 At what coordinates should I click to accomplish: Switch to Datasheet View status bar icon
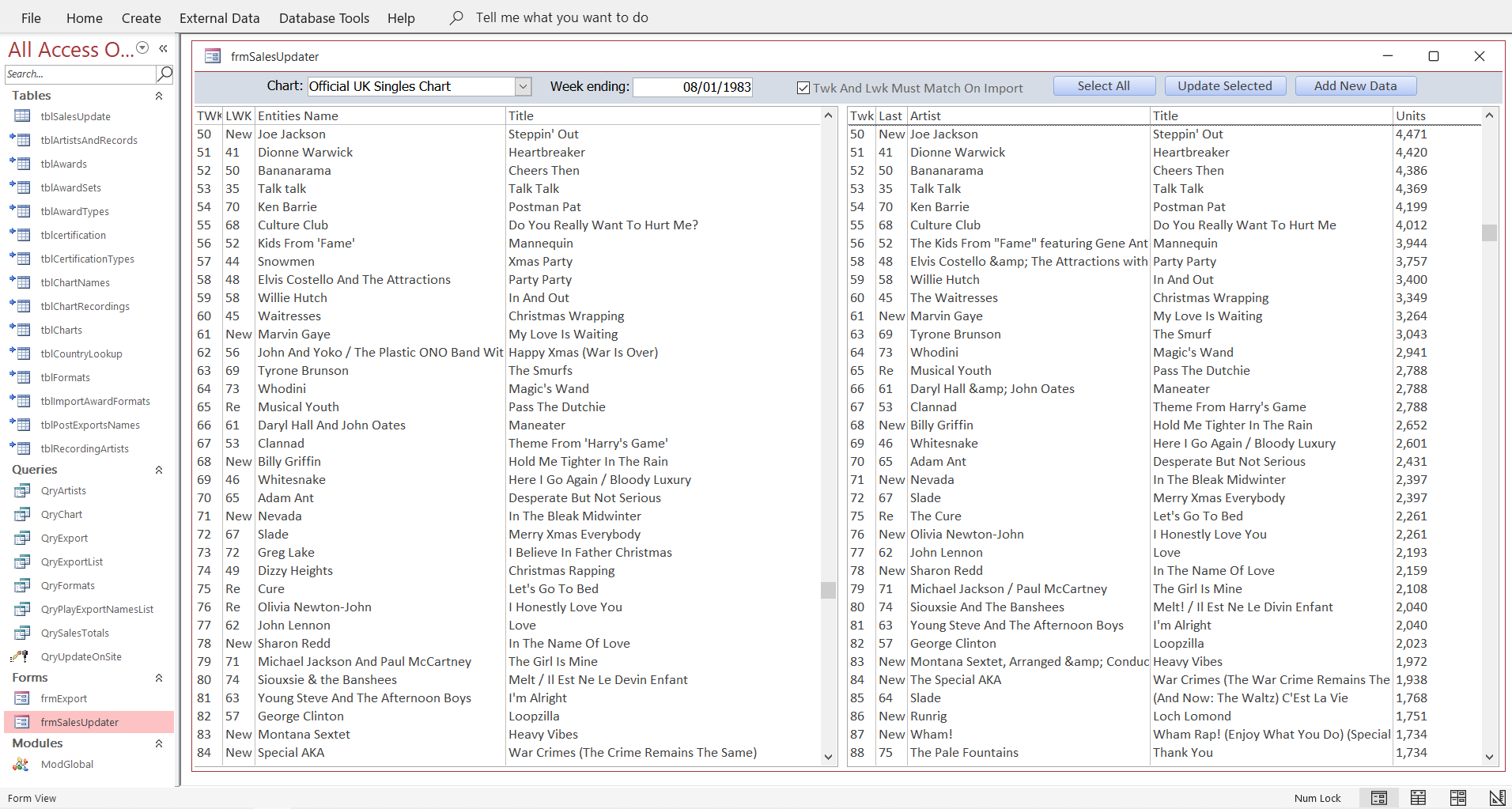[x=1419, y=798]
